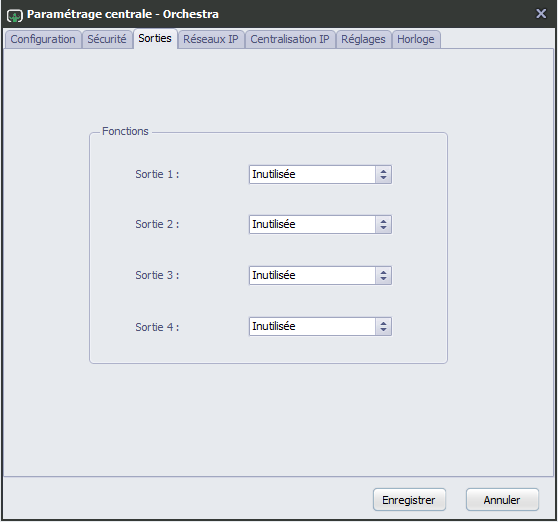Viewport: 558px width, 522px height.
Task: Close the Paramétrage centrale window
Action: (541, 14)
